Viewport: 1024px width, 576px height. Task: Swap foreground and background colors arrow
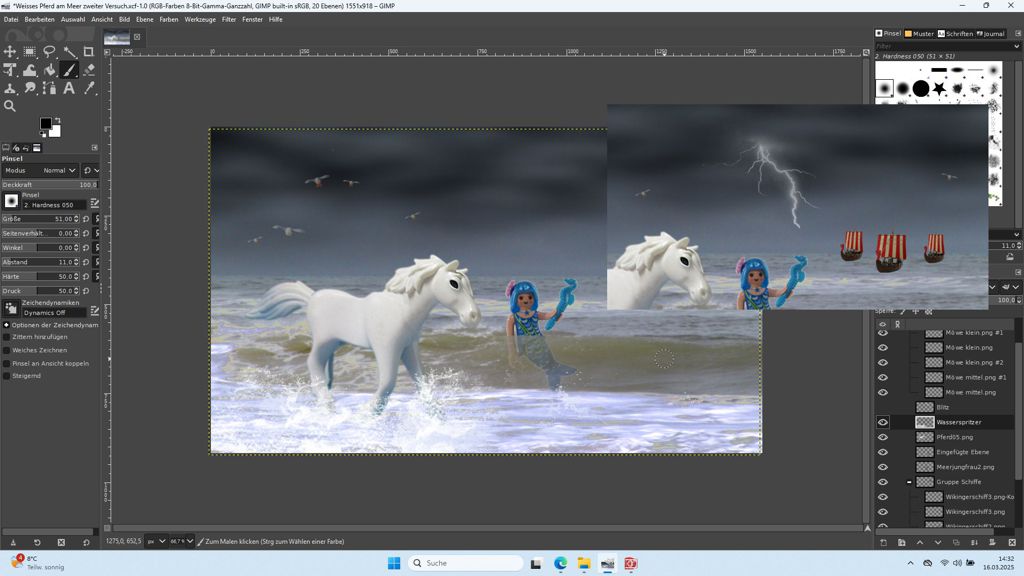coord(57,120)
